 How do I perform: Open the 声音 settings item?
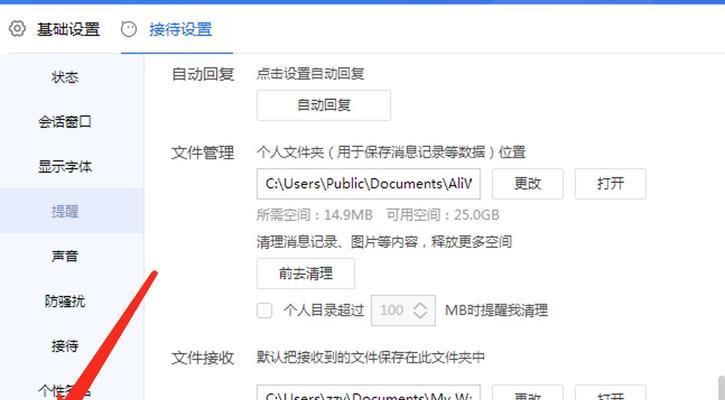[65, 256]
